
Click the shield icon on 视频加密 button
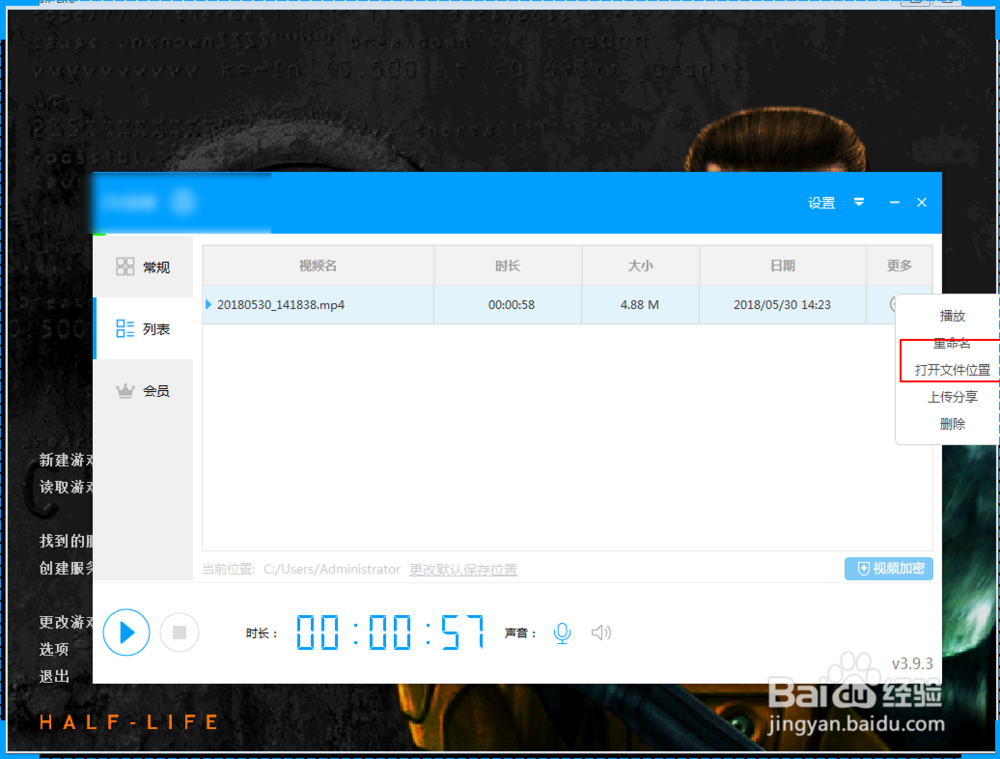pos(864,568)
